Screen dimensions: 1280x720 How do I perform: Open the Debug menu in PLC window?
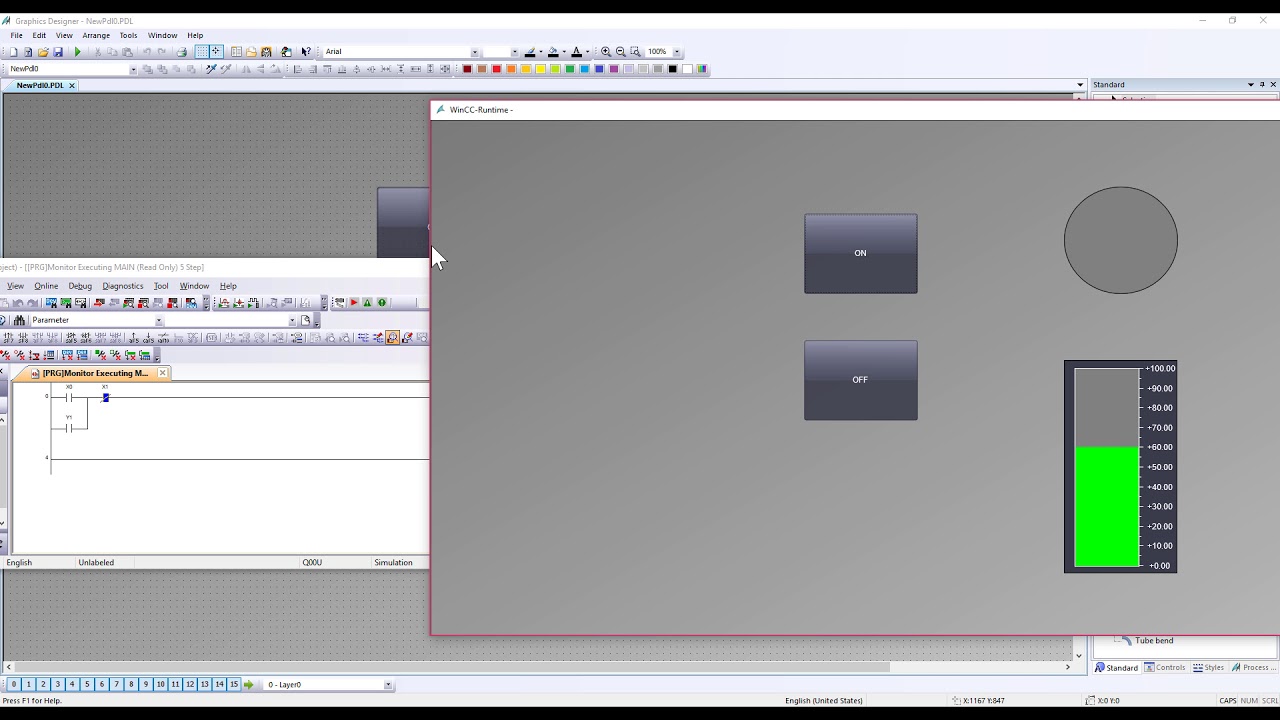[x=80, y=286]
